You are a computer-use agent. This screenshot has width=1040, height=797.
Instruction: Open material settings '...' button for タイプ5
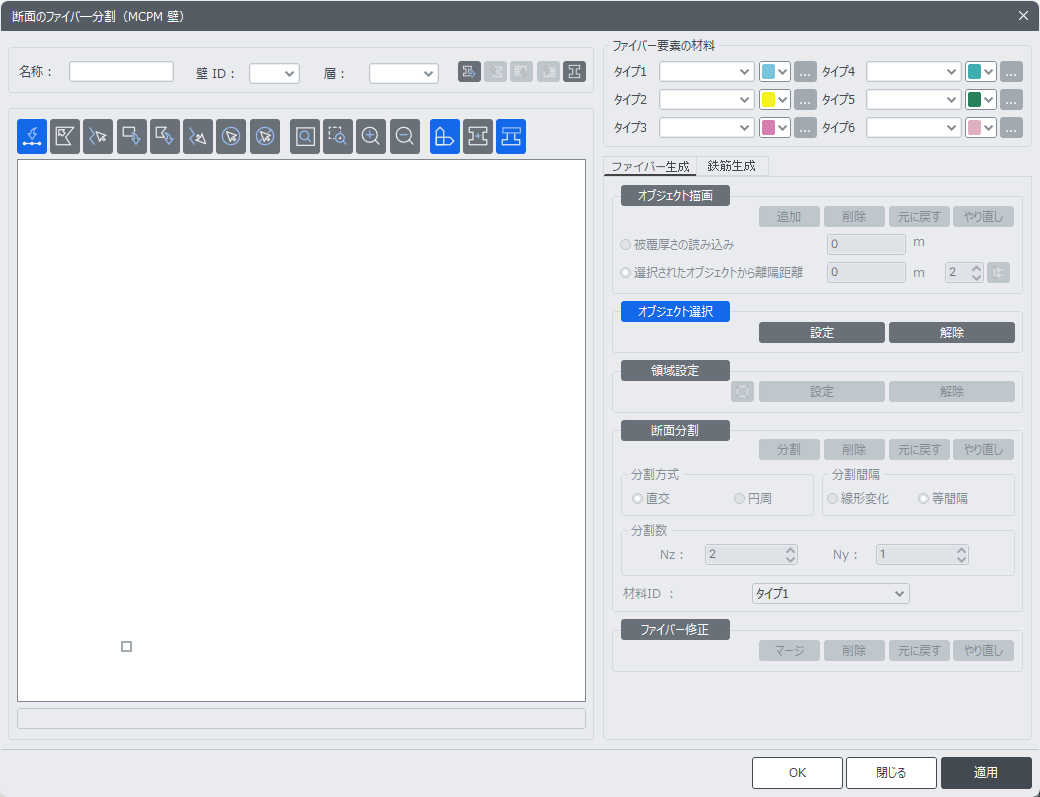(x=1011, y=99)
